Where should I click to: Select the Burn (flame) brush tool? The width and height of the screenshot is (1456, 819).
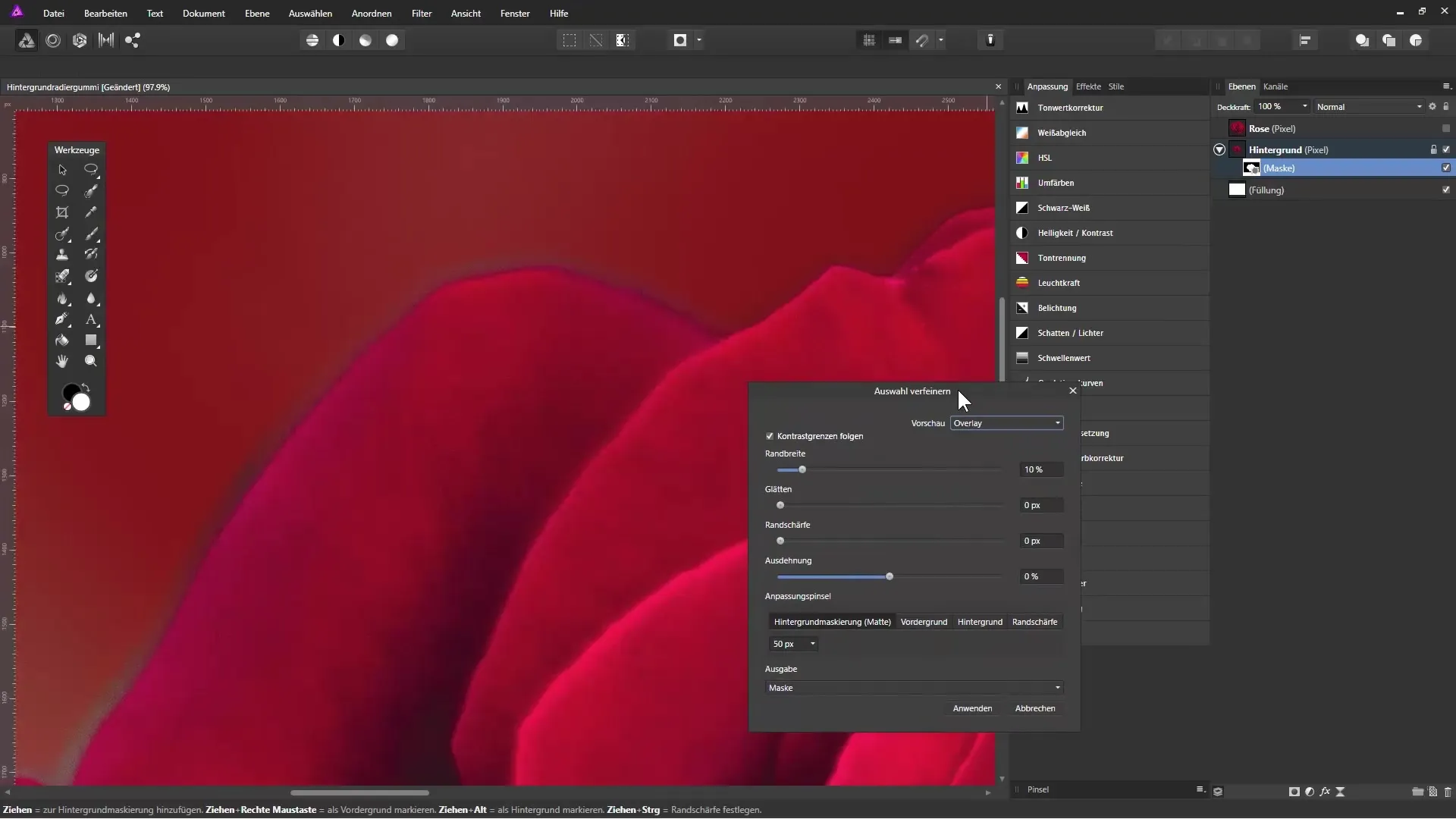point(62,298)
